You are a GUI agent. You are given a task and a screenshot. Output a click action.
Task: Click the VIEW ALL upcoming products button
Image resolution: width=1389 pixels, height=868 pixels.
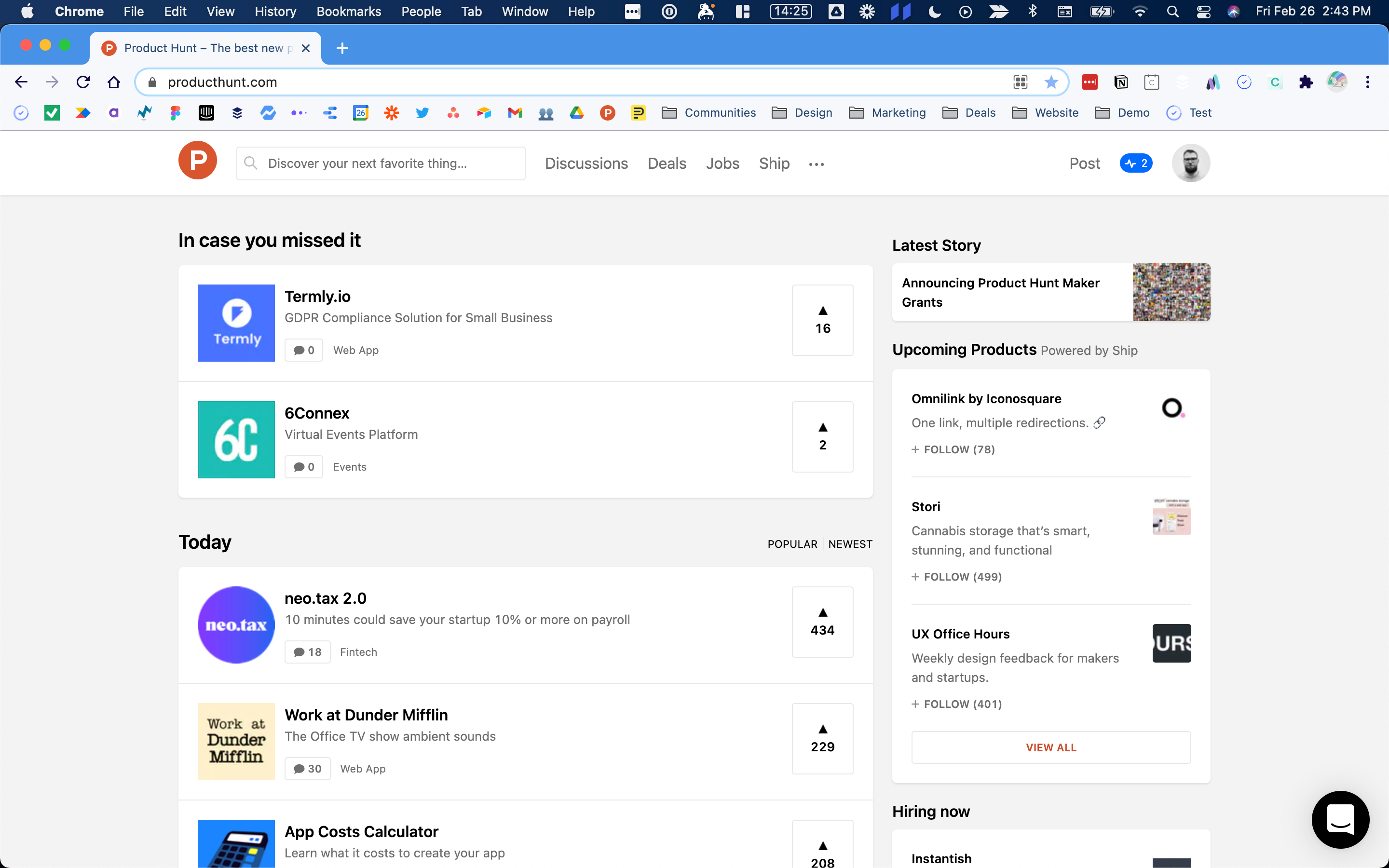pos(1050,747)
